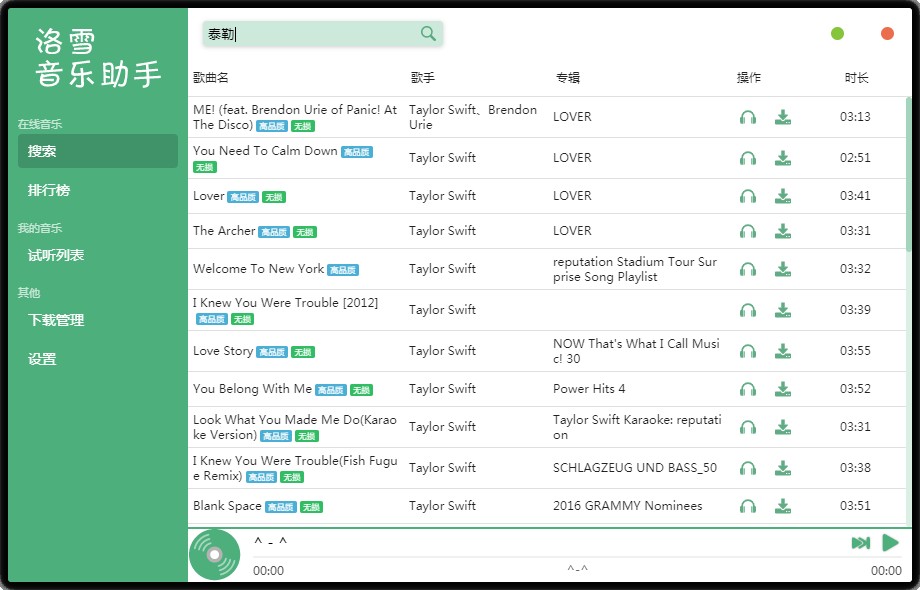Open 试听列表 playlist in sidebar
The image size is (920, 590).
[x=56, y=255]
